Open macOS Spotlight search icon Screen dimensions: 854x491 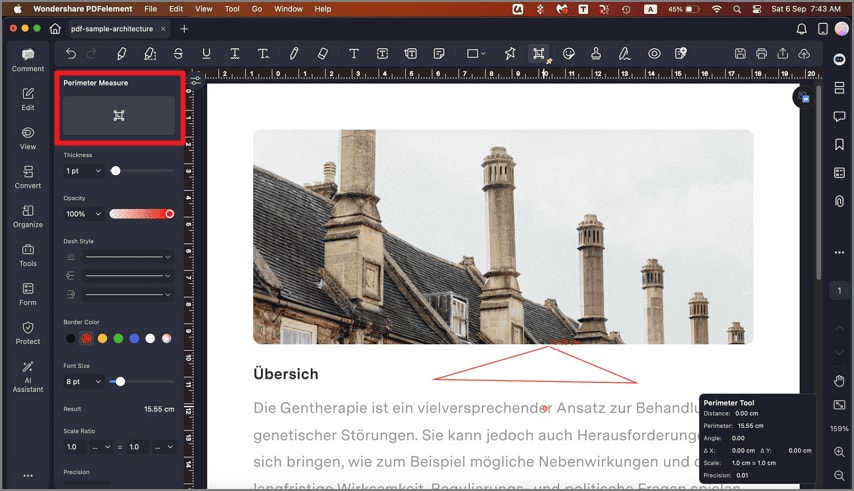(x=737, y=9)
